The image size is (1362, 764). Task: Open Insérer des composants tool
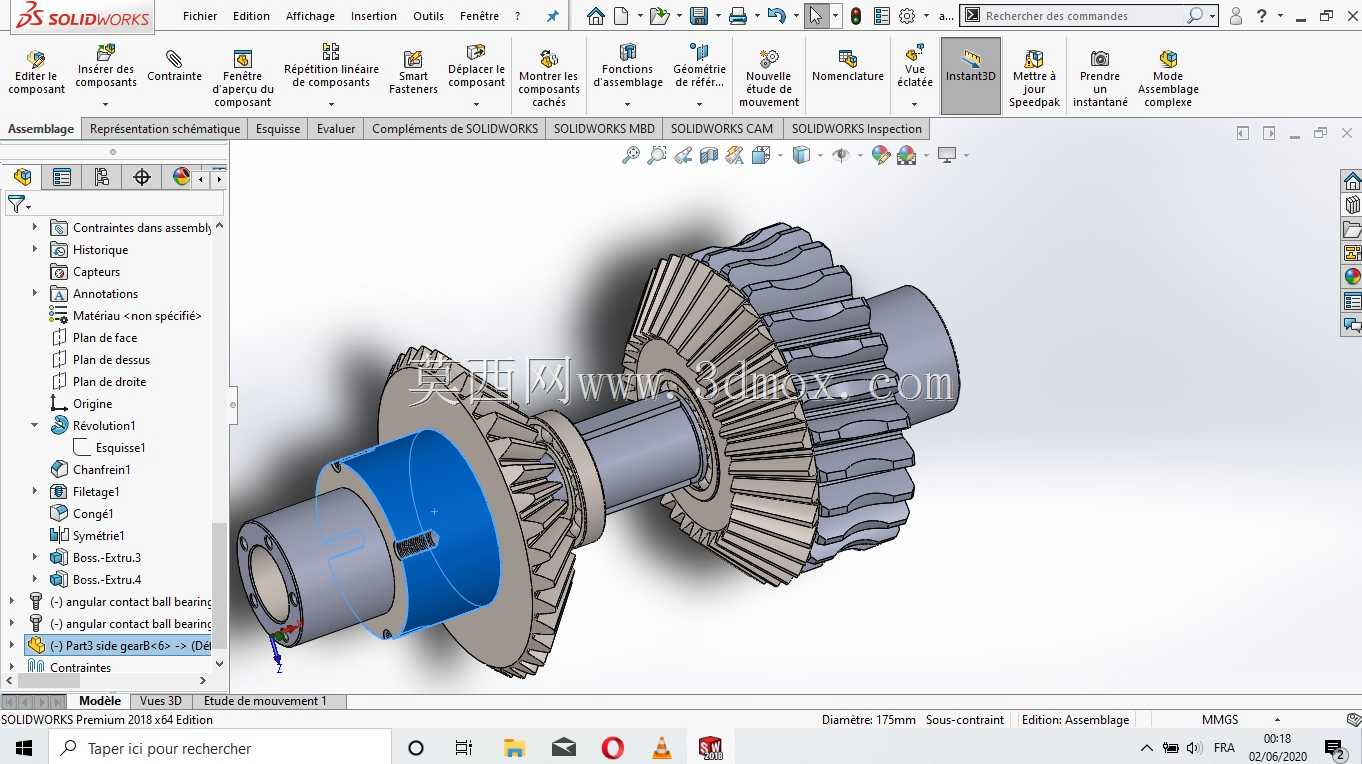[106, 75]
